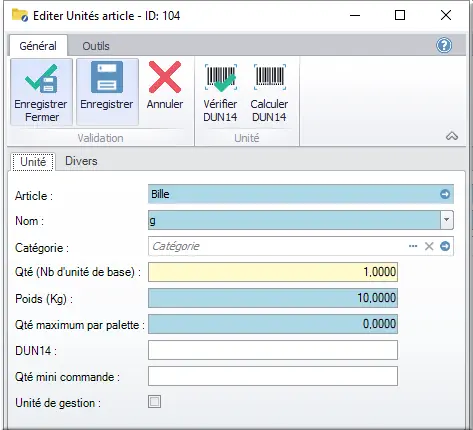The height and width of the screenshot is (430, 473).
Task: Click the Enregistrer floppy disk icon
Action: [107, 77]
